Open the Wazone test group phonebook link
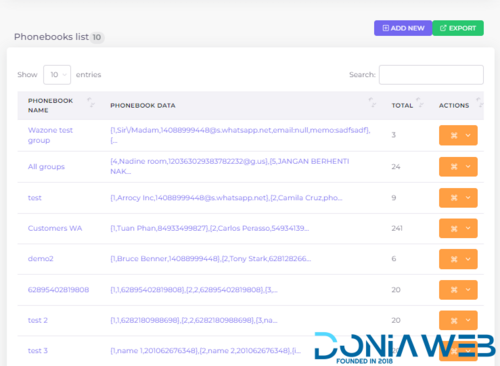Image resolution: width=500 pixels, height=366 pixels. point(50,135)
